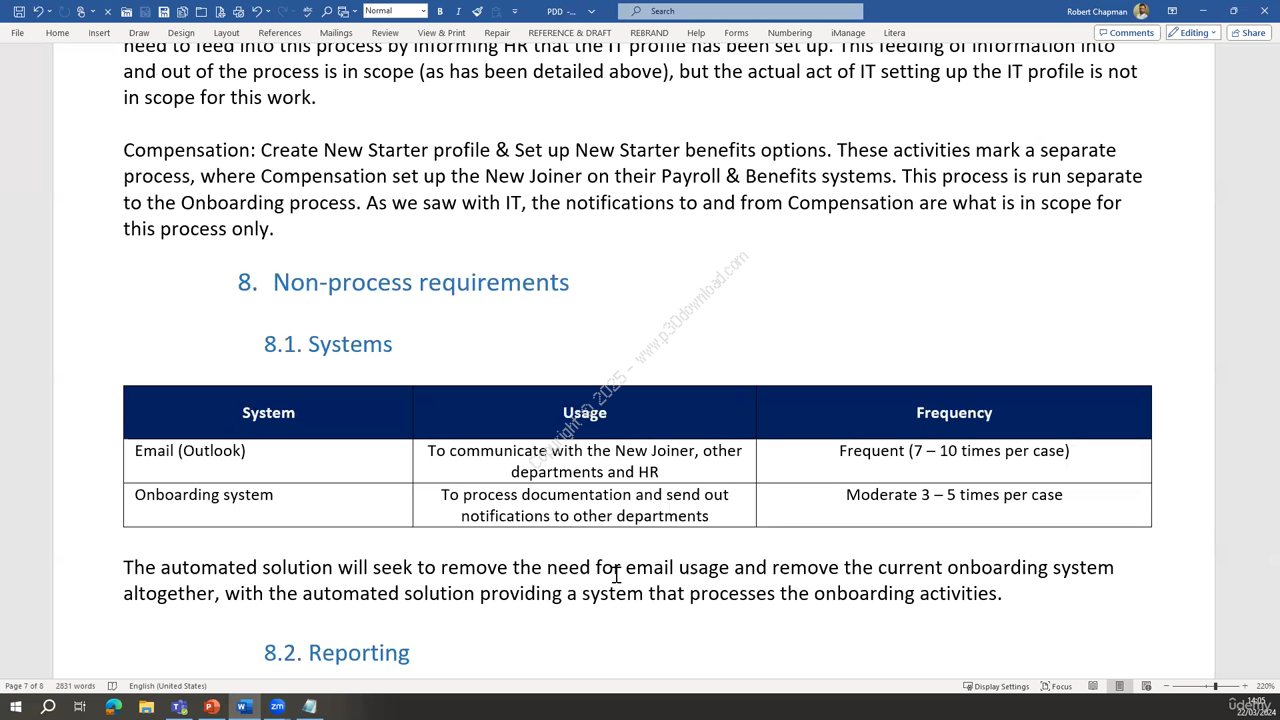Go to the Layout ribbon tab

click(x=226, y=33)
